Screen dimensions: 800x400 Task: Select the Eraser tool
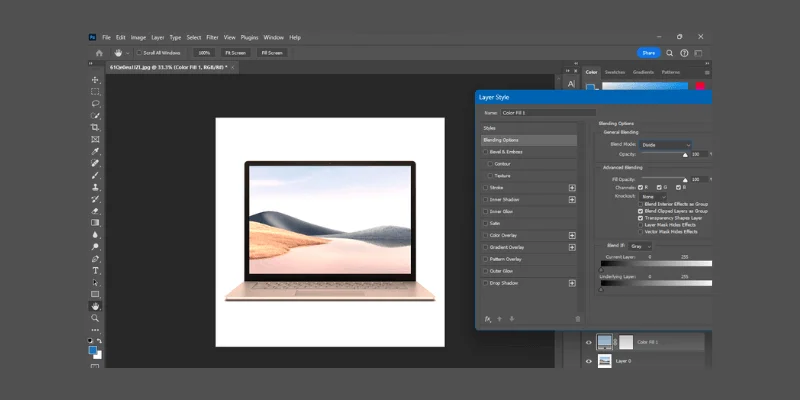95,211
